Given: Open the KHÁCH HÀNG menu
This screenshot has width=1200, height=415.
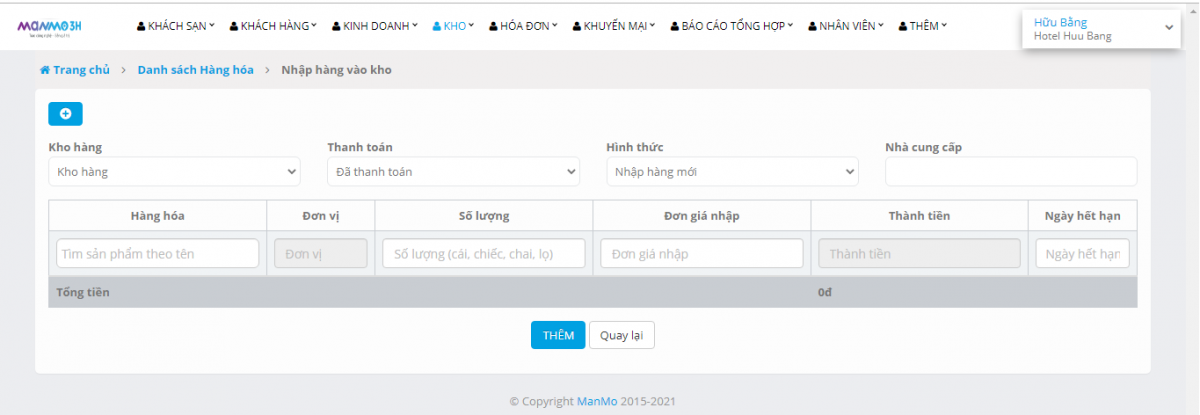Looking at the screenshot, I should coord(273,26).
